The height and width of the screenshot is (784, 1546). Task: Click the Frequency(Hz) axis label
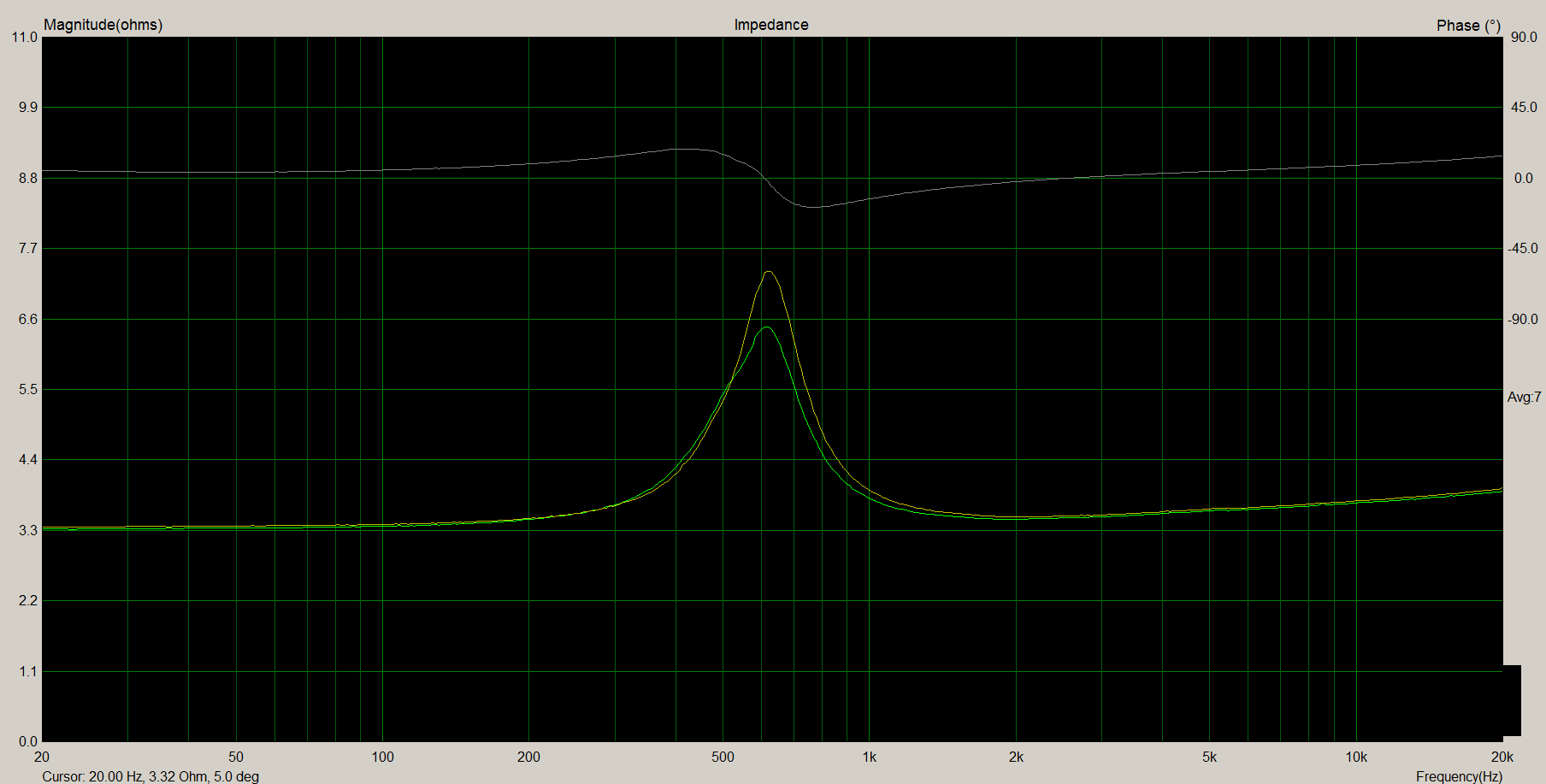tap(1459, 776)
